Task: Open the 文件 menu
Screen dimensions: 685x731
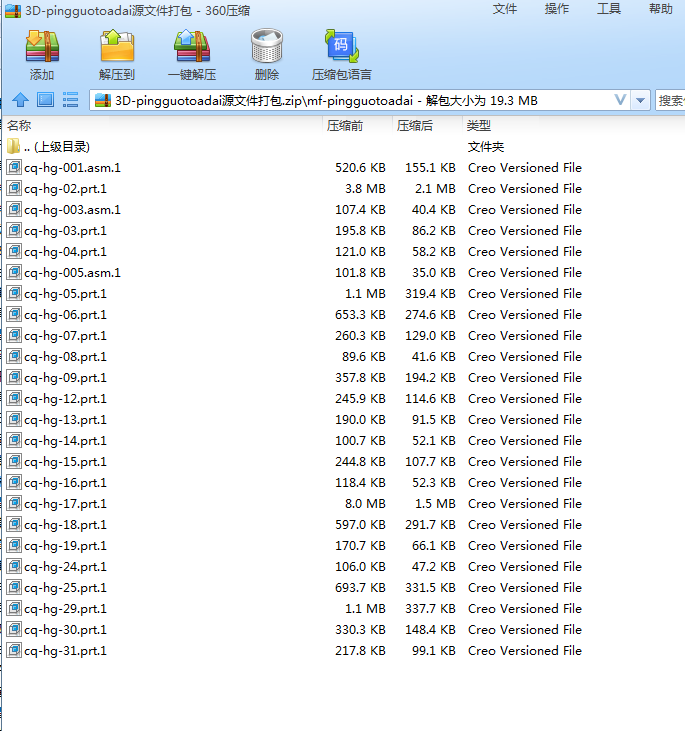Action: point(505,9)
